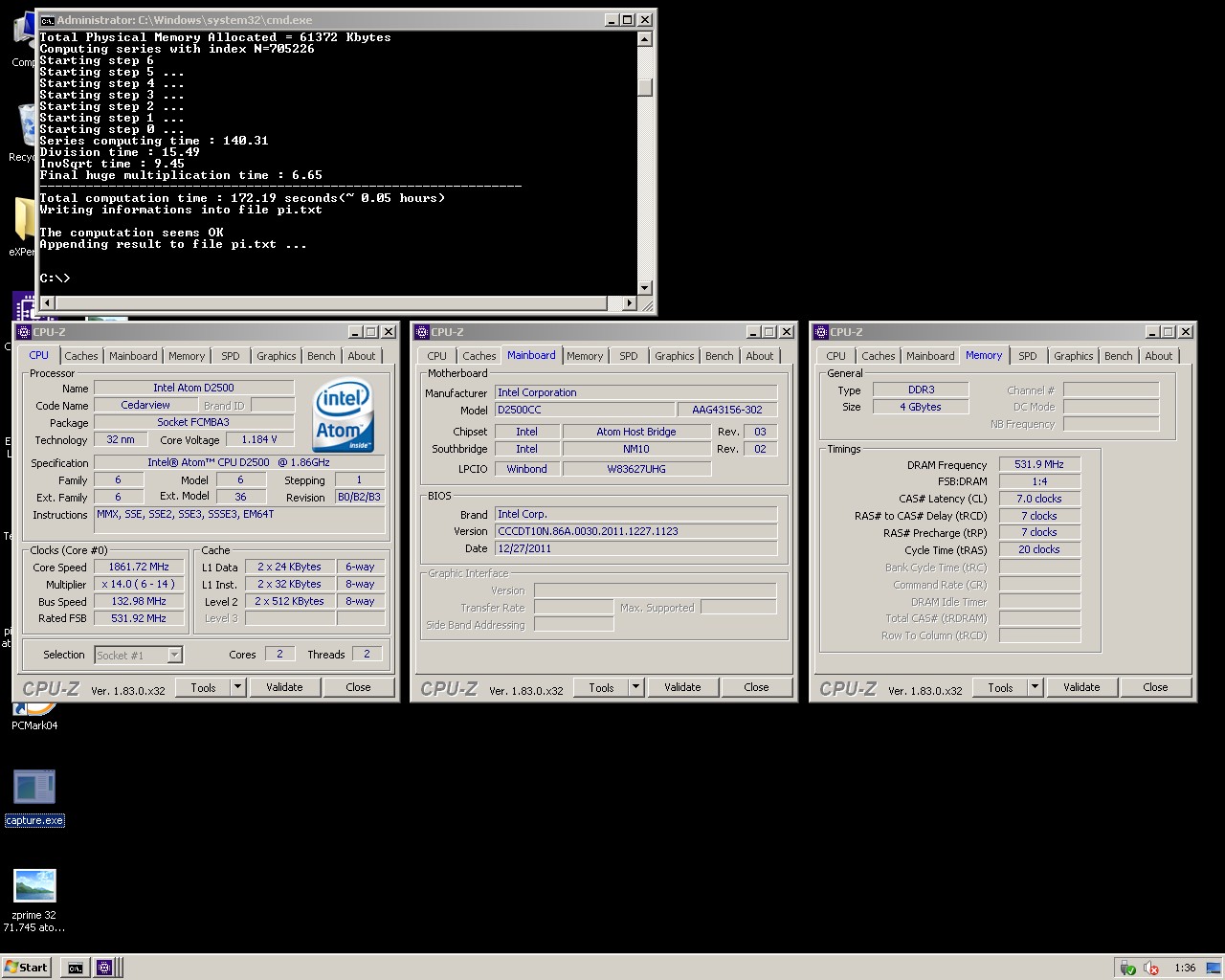The width and height of the screenshot is (1225, 980).
Task: Click the W83627UHG LPCIO field
Action: tap(636, 469)
